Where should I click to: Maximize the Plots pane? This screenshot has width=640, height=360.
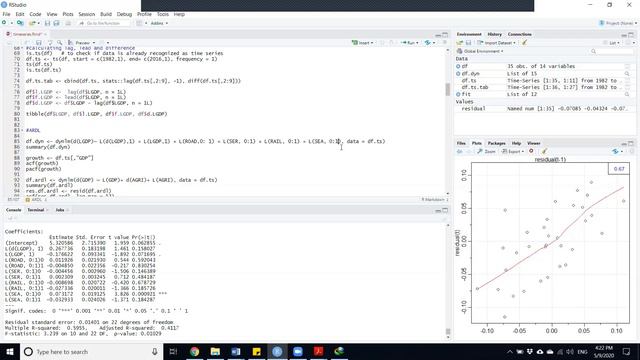click(x=631, y=144)
